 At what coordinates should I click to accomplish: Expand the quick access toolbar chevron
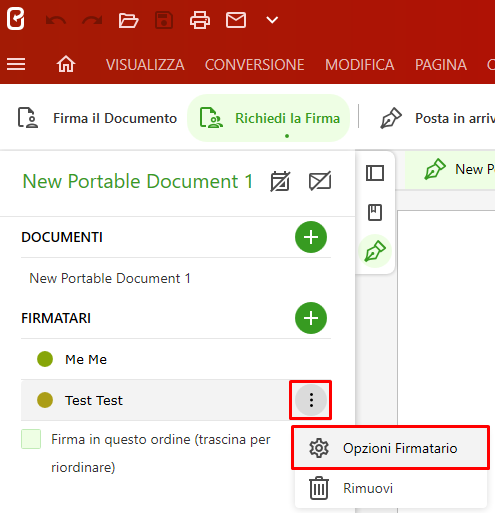[272, 20]
